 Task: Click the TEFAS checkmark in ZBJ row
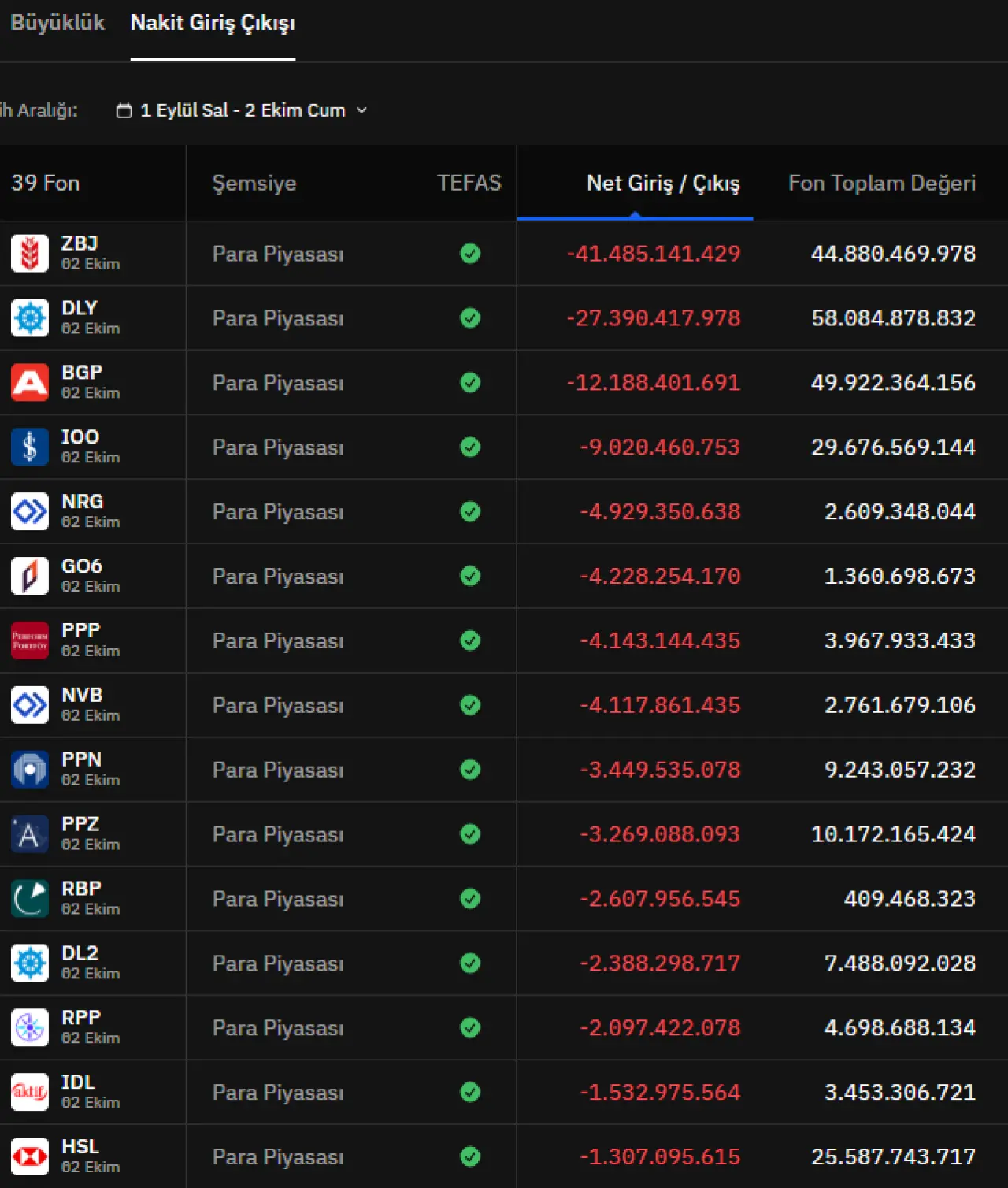(470, 254)
